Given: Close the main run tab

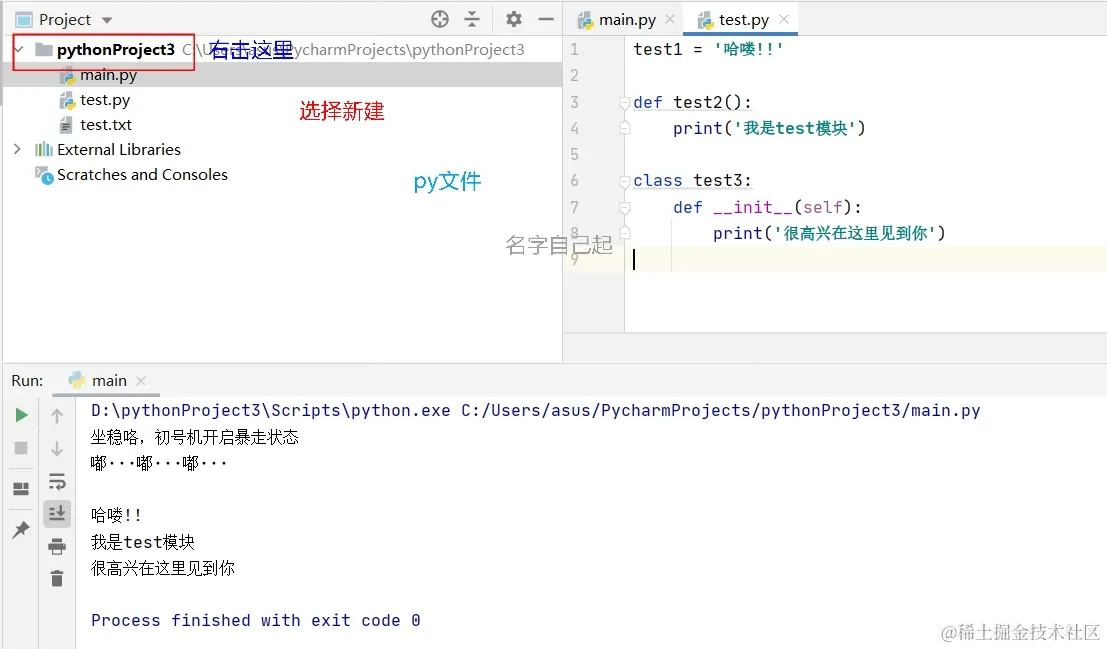Looking at the screenshot, I should tap(141, 381).
